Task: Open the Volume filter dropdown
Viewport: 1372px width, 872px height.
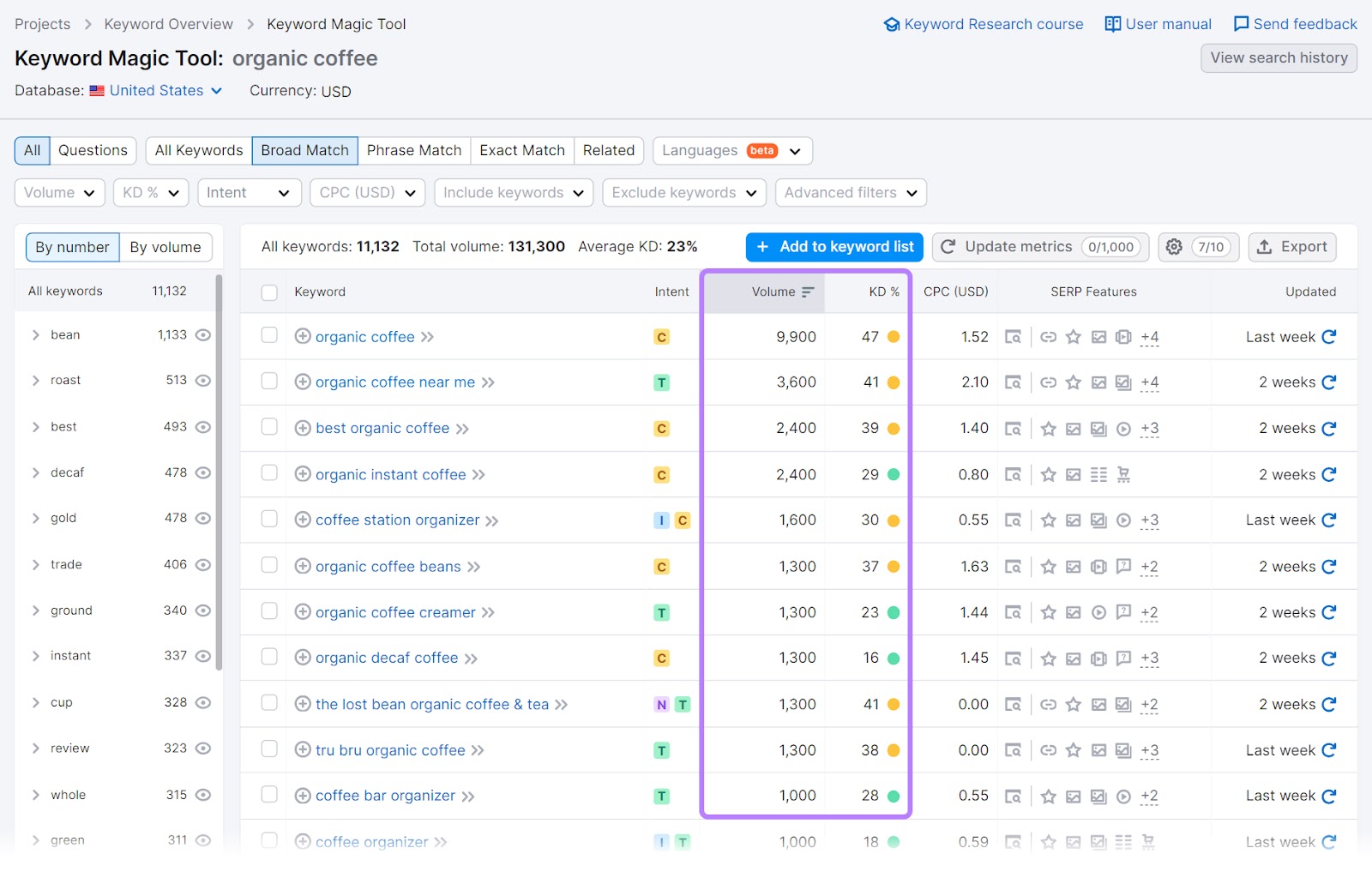Action: click(x=59, y=193)
